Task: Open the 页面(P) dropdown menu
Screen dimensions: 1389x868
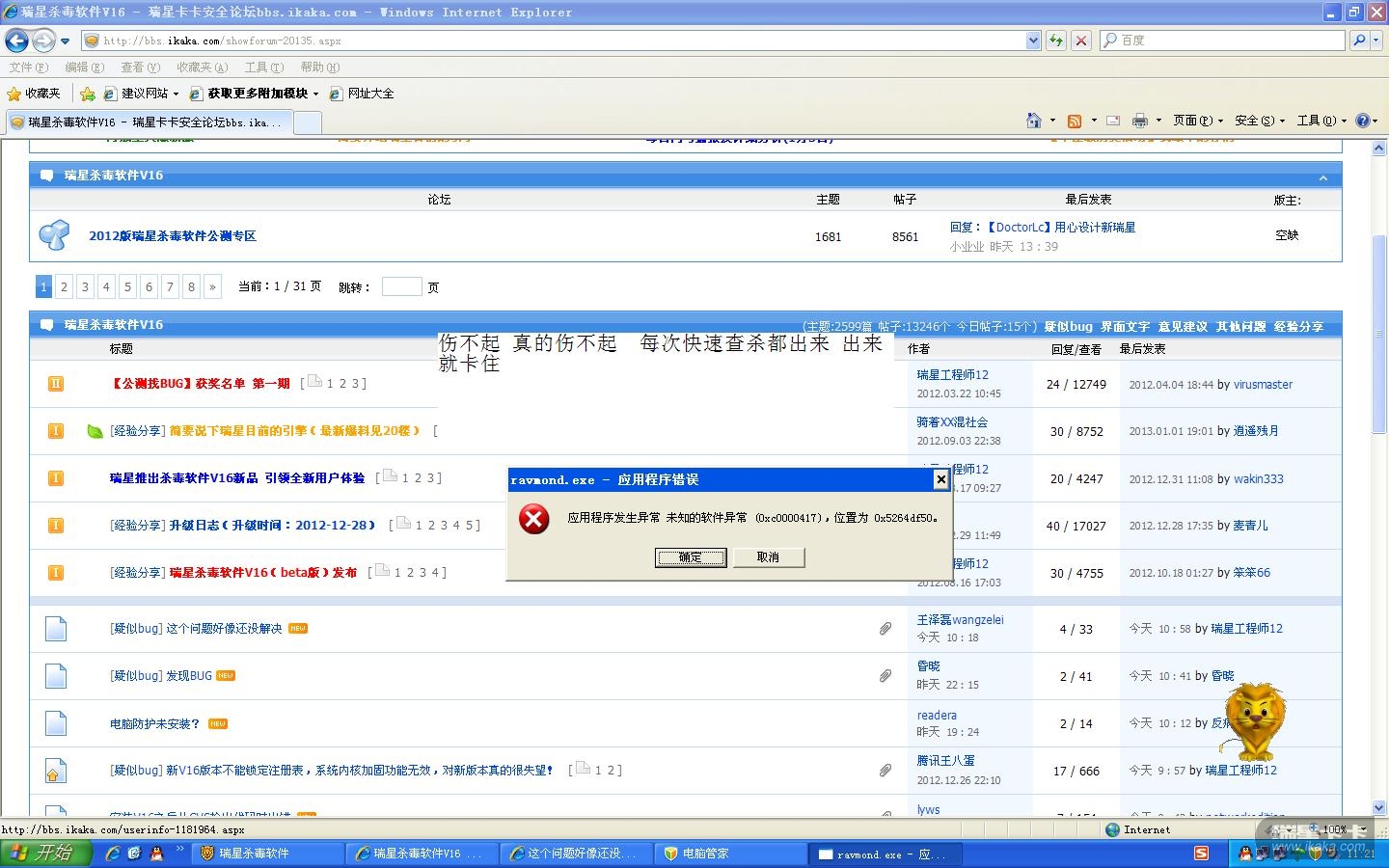Action: tap(1198, 121)
